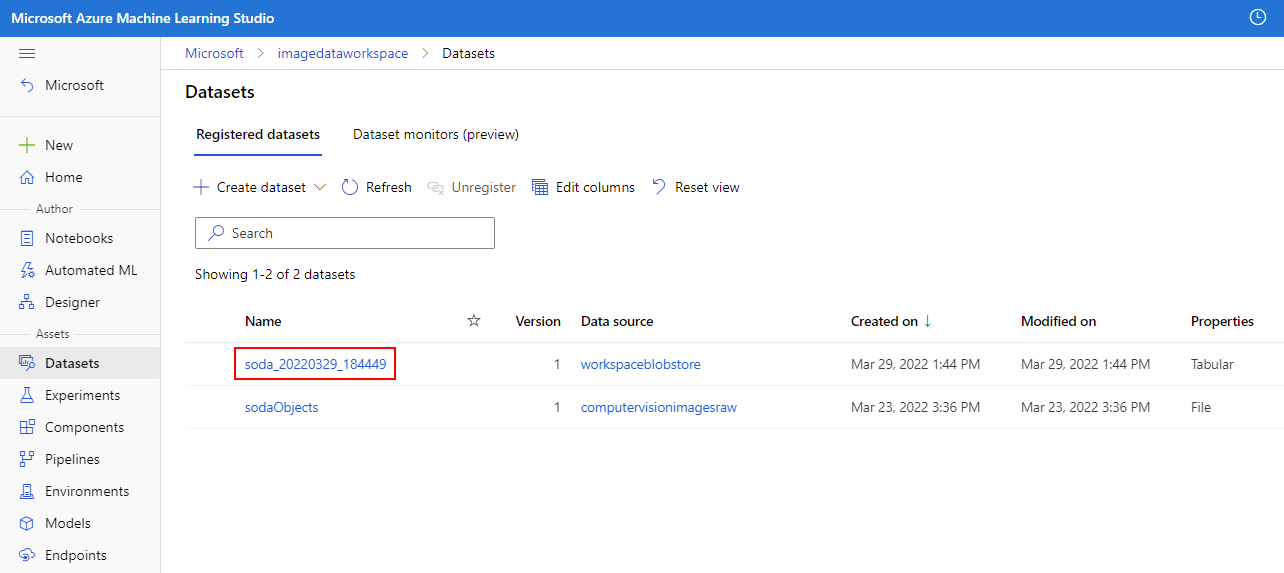Open the Endpoints menu item label
This screenshot has width=1284, height=573.
click(76, 555)
